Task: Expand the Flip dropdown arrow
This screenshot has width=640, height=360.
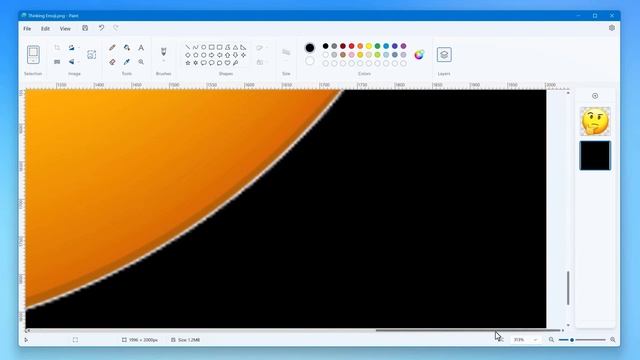Action: [x=78, y=62]
